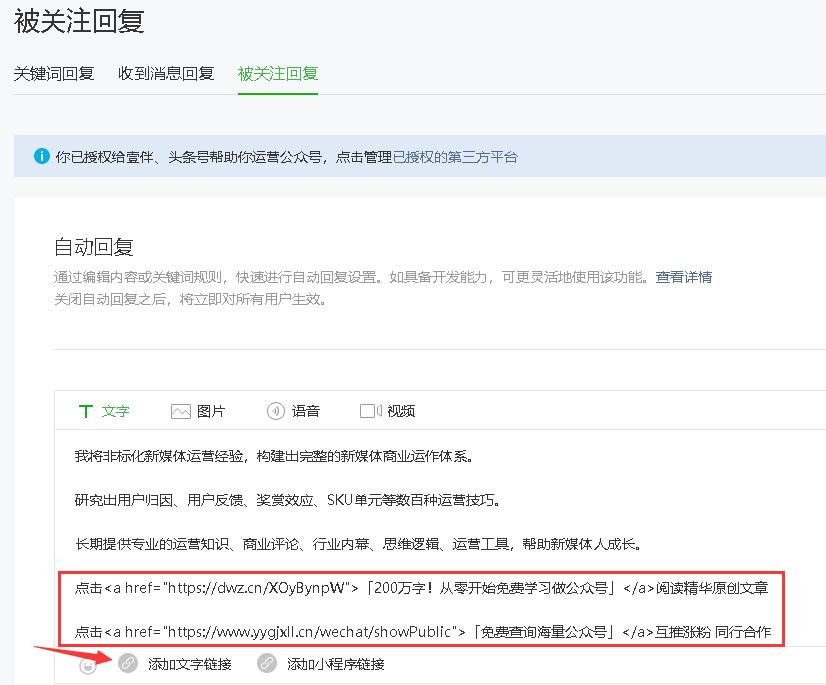Click the 图片 label in the content toolbar
Screen dimensions: 826x685
pyautogui.click(x=210, y=410)
